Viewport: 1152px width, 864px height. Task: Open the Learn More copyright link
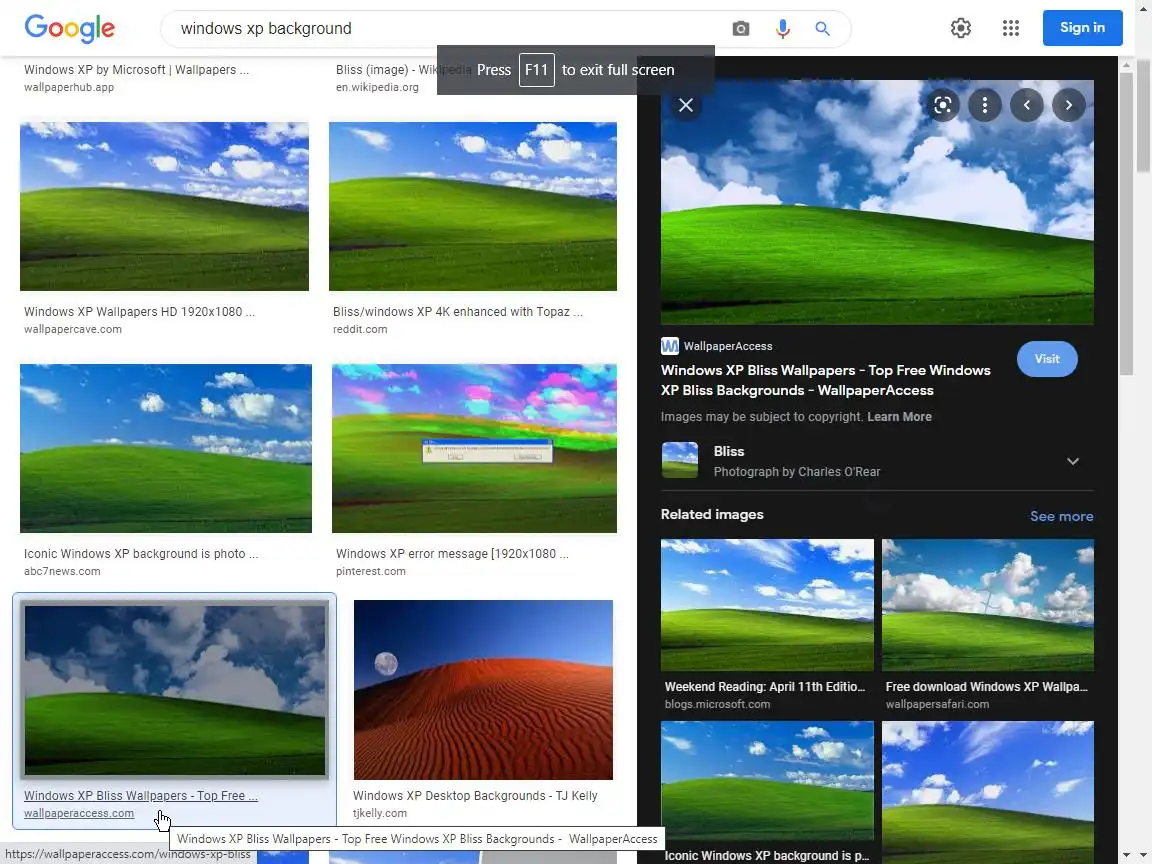pos(899,417)
